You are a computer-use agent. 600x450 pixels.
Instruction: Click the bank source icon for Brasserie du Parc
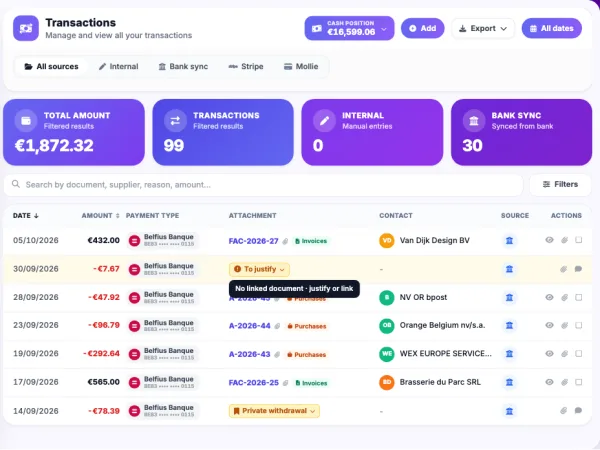point(509,382)
